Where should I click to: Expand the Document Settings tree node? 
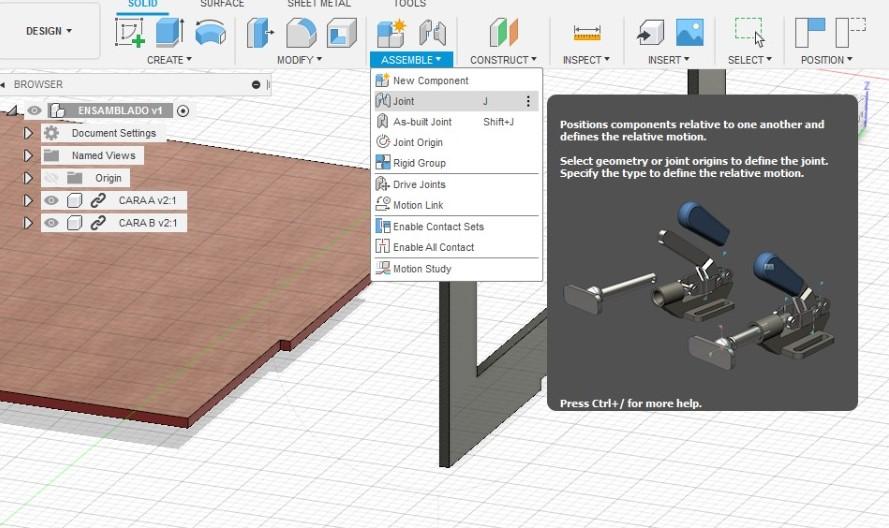pyautogui.click(x=28, y=133)
